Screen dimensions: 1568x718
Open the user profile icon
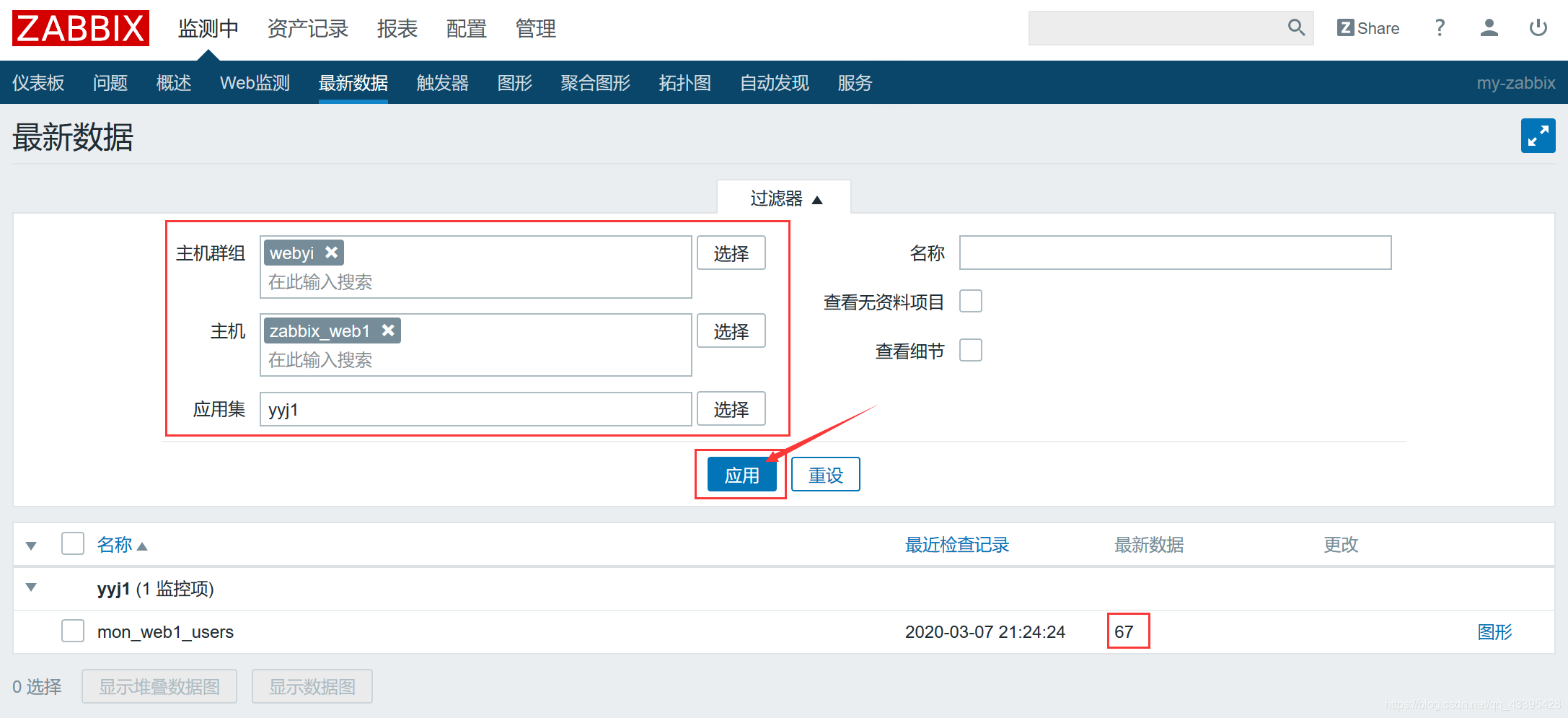click(1489, 28)
